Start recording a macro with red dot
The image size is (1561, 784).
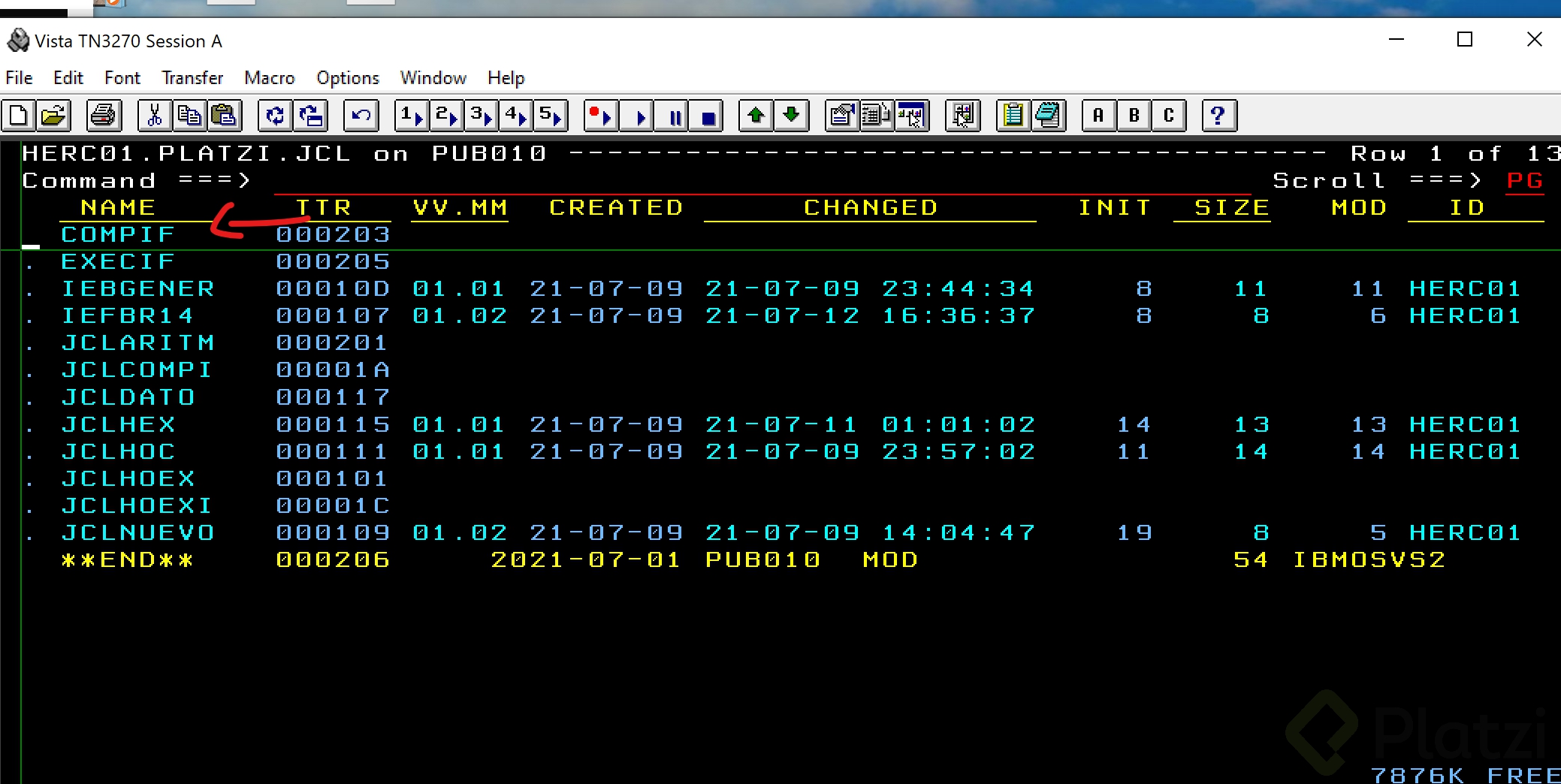(601, 116)
